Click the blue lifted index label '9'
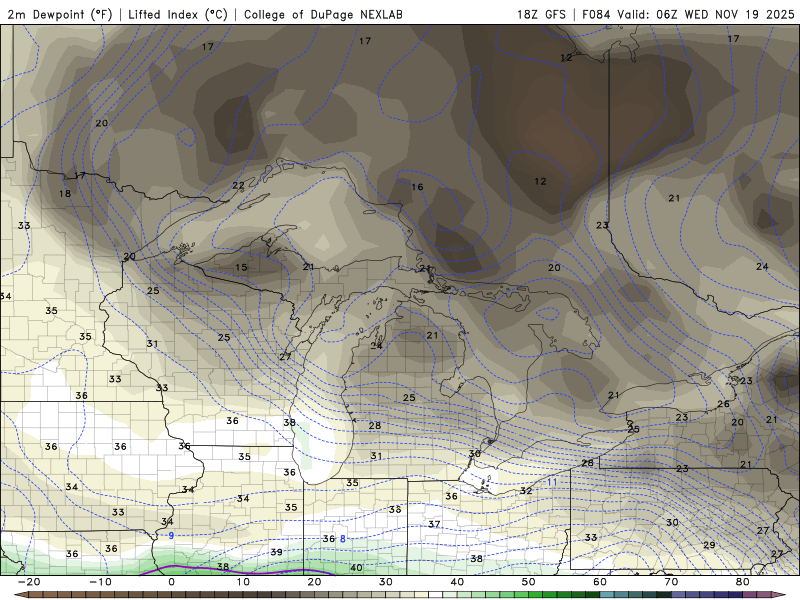The image size is (800, 600). click(171, 536)
